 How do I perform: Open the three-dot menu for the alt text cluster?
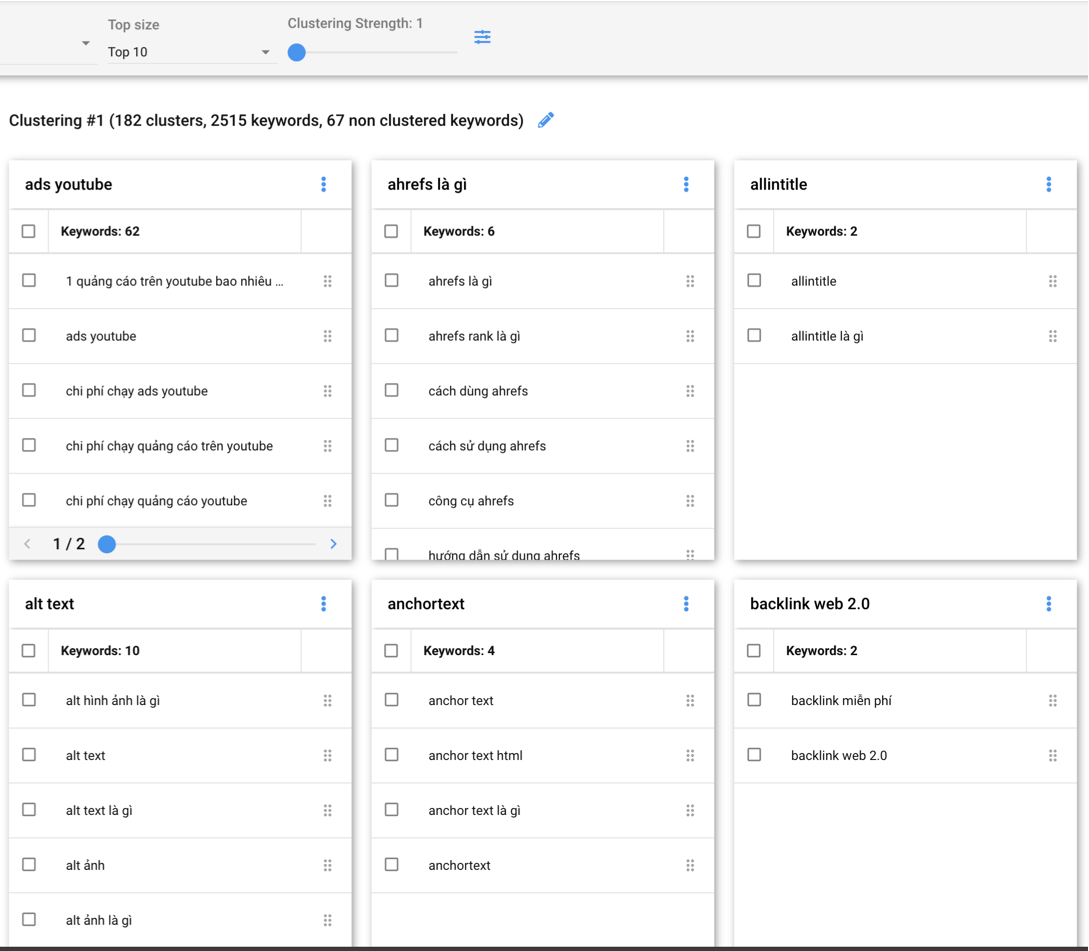[324, 604]
